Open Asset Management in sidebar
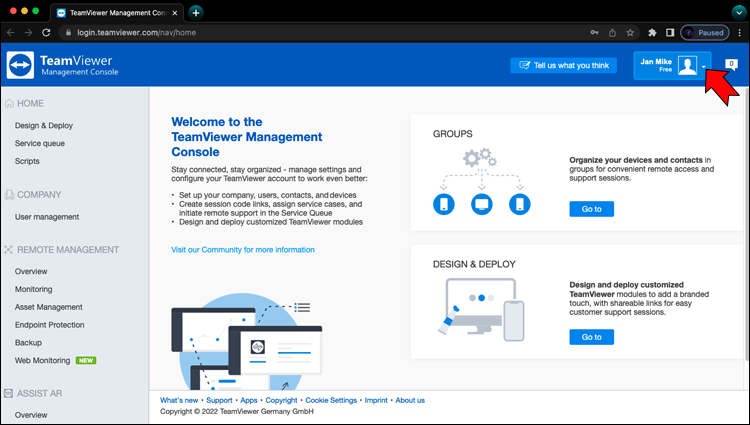The height and width of the screenshot is (425, 750). [x=49, y=307]
